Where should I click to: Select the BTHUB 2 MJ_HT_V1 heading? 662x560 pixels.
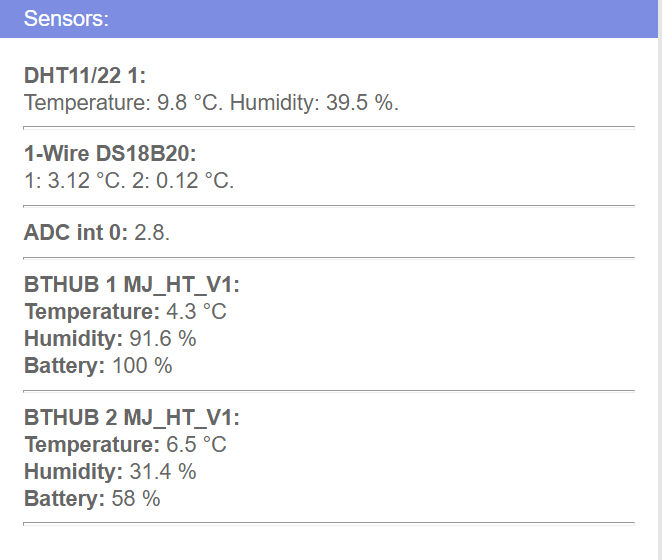pos(132,418)
